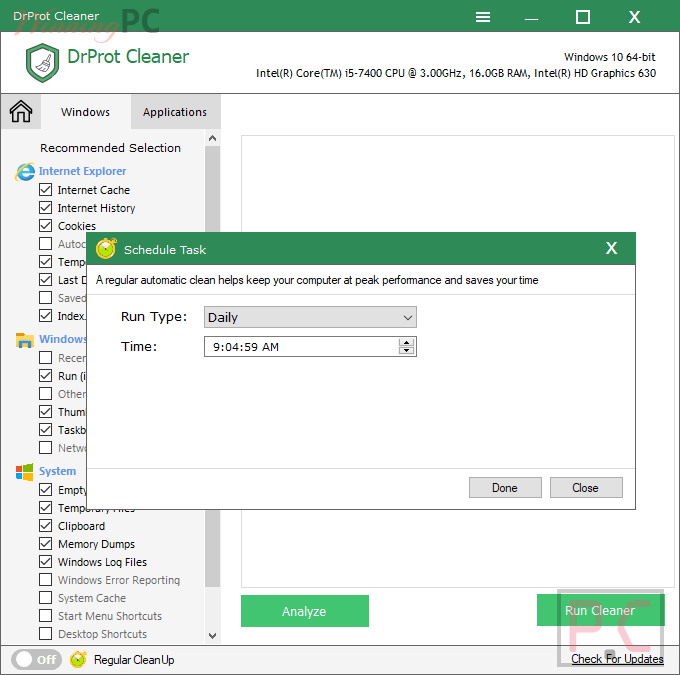This screenshot has height=675, width=680.
Task: Uncheck Internet Cache checkbox
Action: 46,190
